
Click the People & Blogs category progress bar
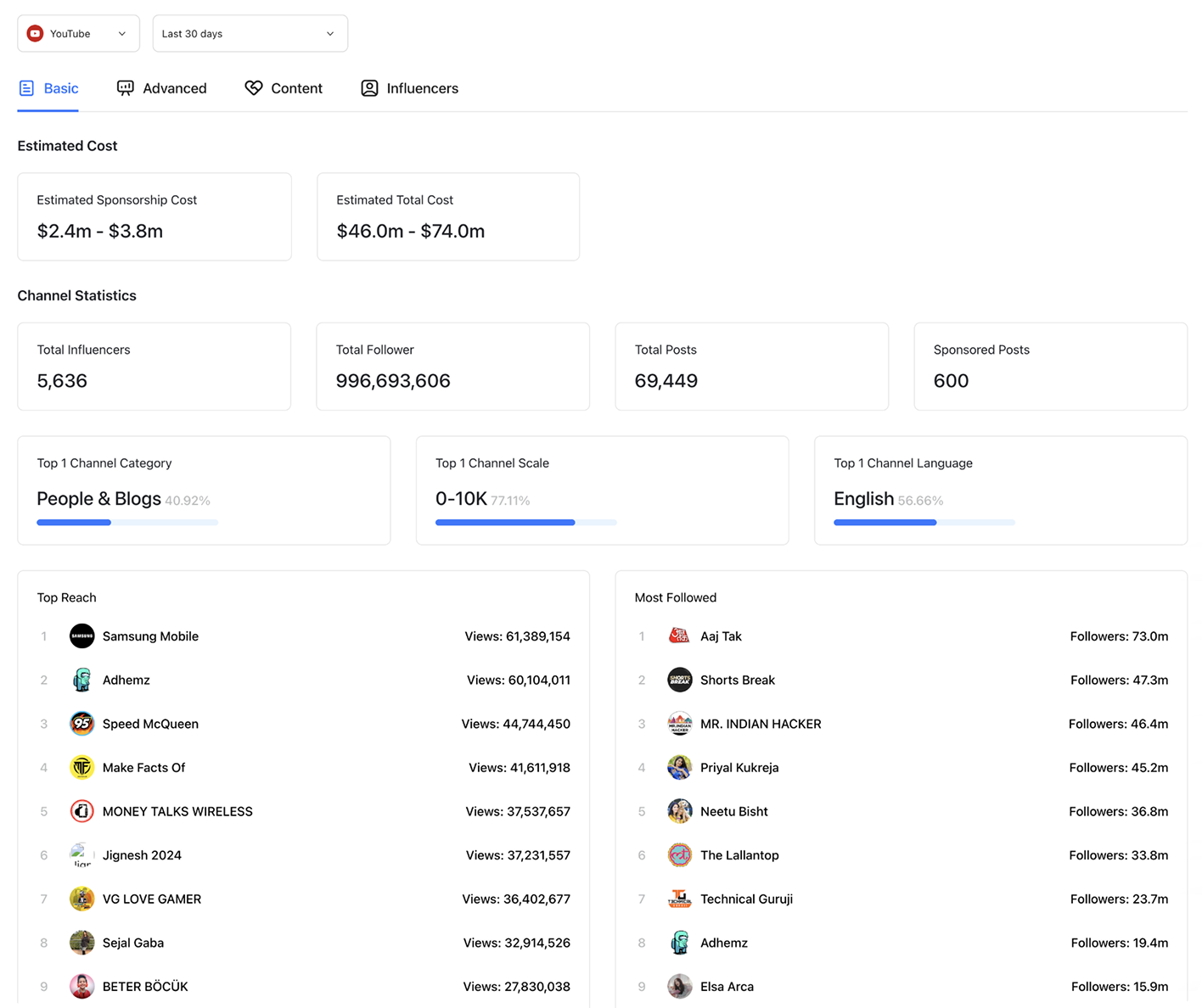[127, 523]
